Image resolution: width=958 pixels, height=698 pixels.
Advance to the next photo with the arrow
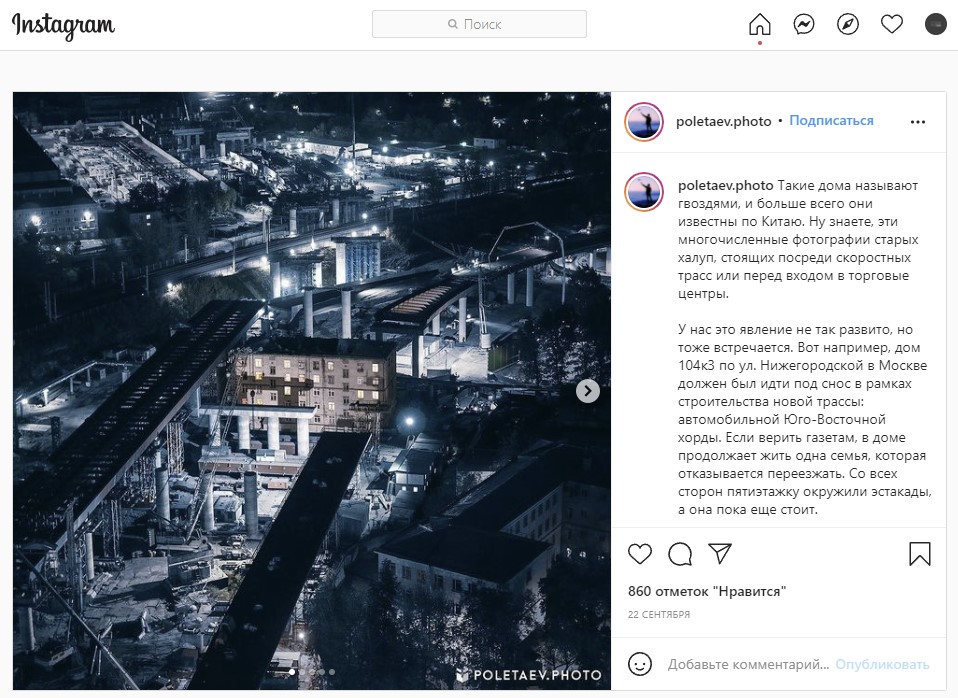click(x=588, y=391)
